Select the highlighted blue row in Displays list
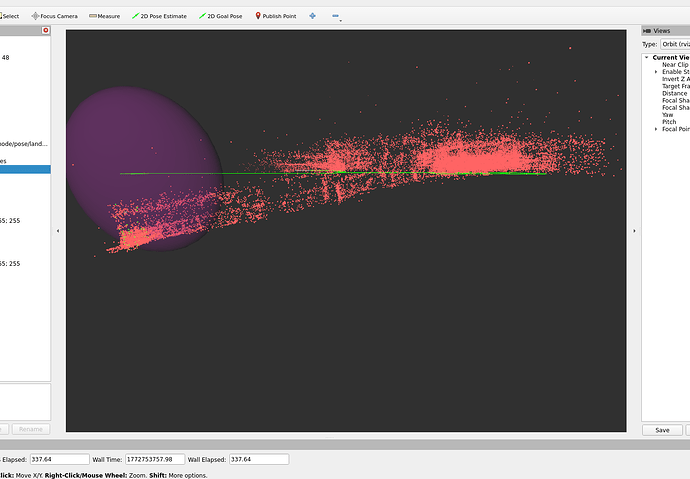The height and width of the screenshot is (479, 690). coord(25,169)
